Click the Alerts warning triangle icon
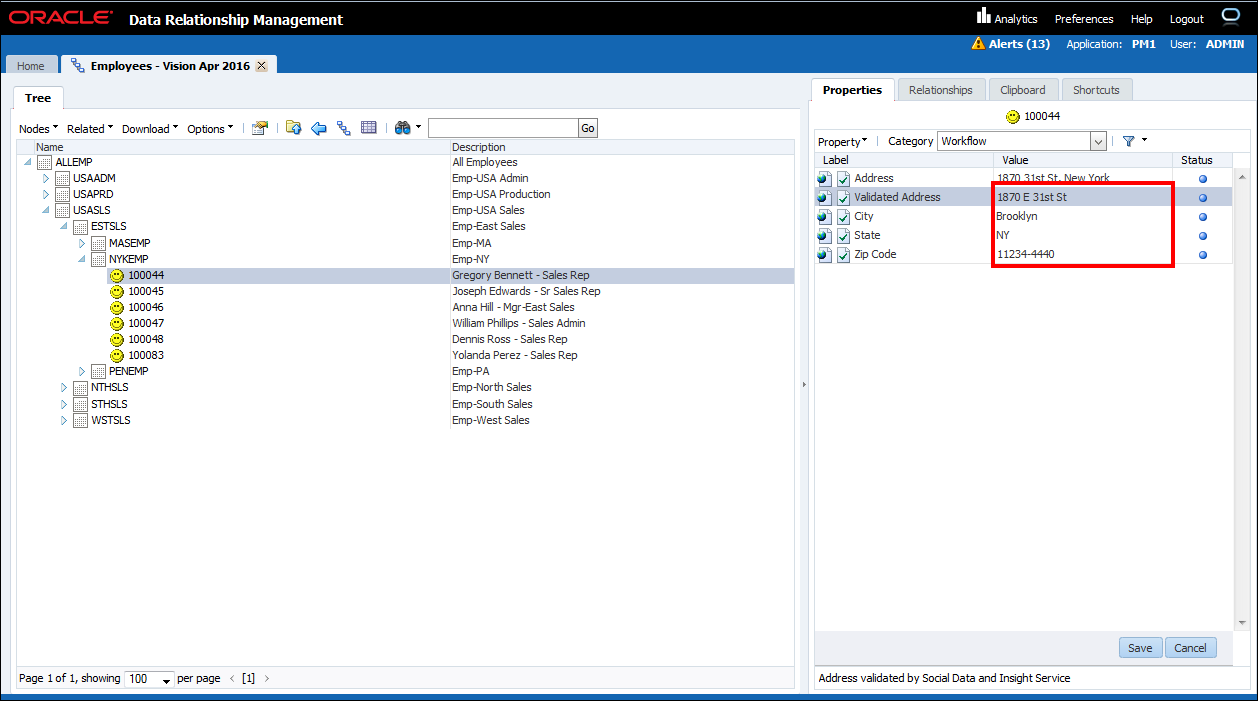This screenshot has width=1258, height=701. pyautogui.click(x=978, y=44)
